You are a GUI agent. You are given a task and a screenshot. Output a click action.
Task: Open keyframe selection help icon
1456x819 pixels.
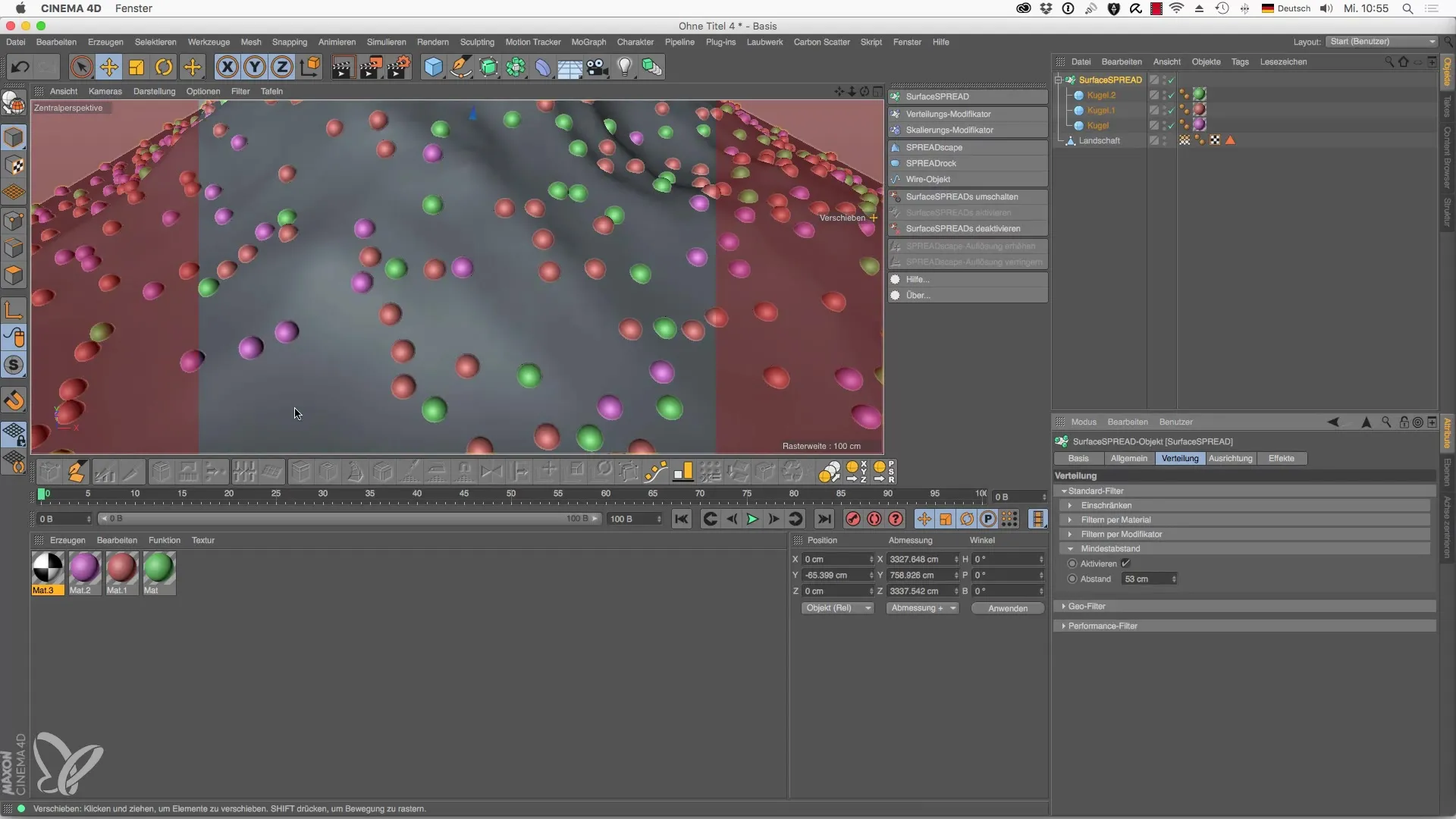pos(896,519)
